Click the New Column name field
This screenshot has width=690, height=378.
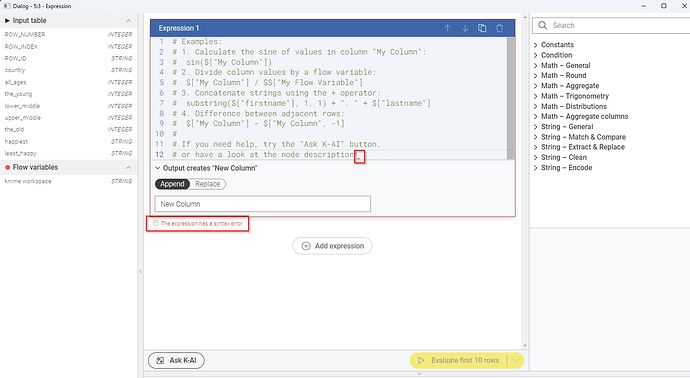pos(263,204)
